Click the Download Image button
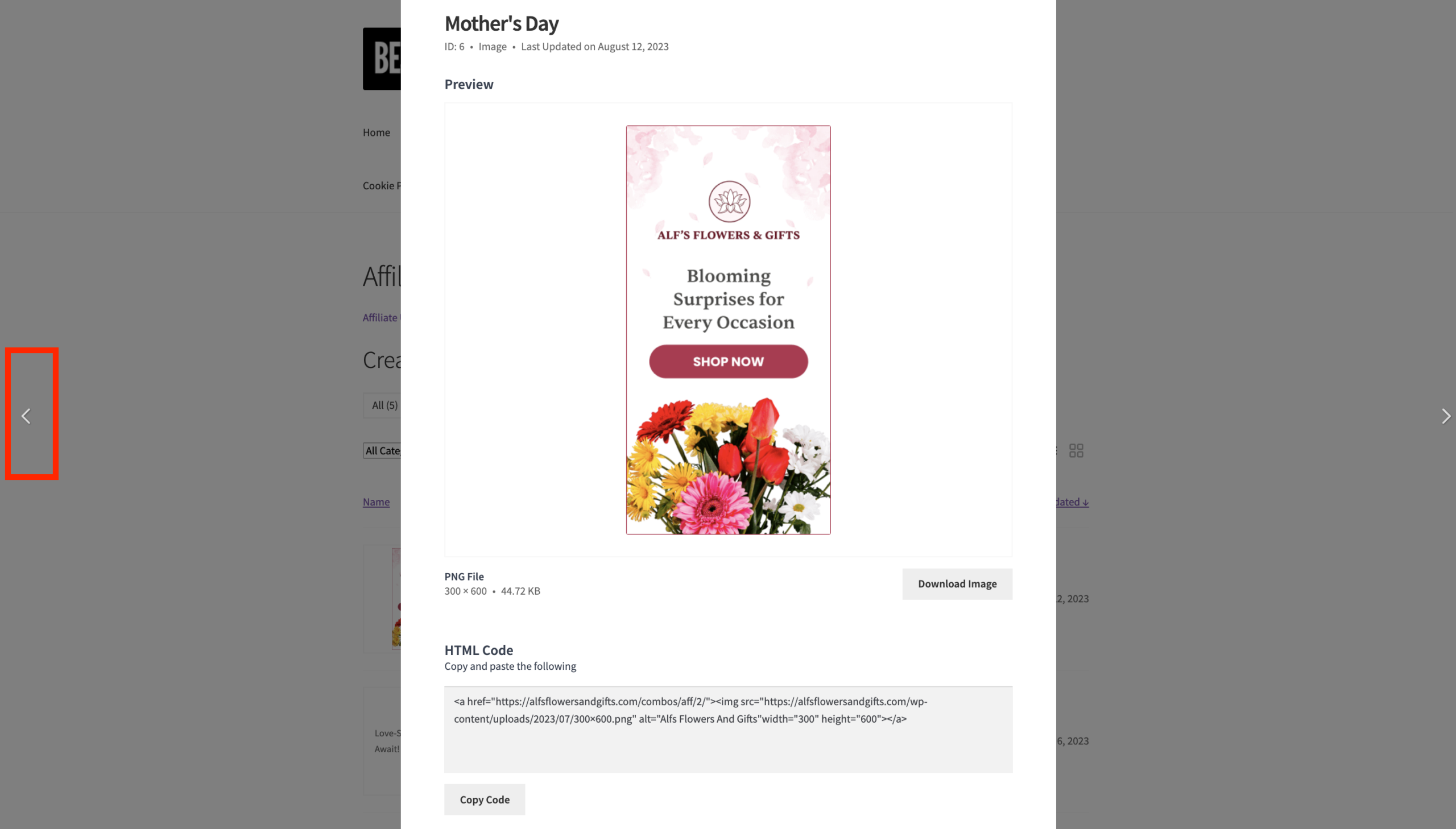1456x829 pixels. [x=957, y=583]
